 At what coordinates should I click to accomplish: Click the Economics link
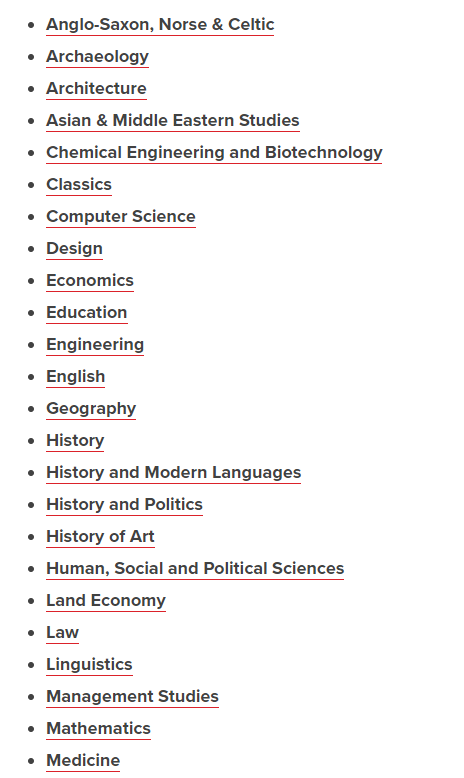(x=90, y=280)
